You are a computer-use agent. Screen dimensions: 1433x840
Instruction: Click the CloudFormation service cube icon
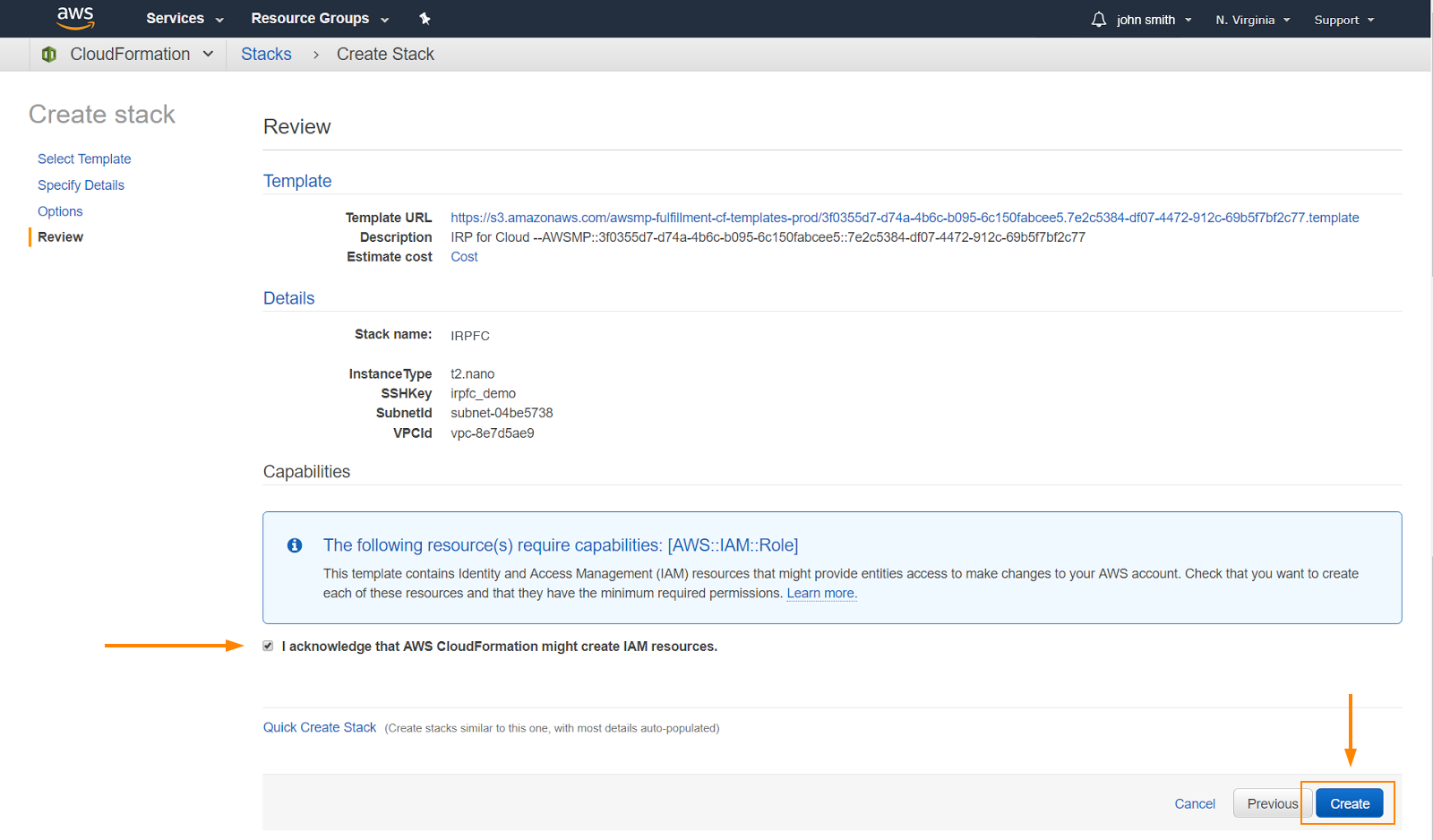point(49,55)
